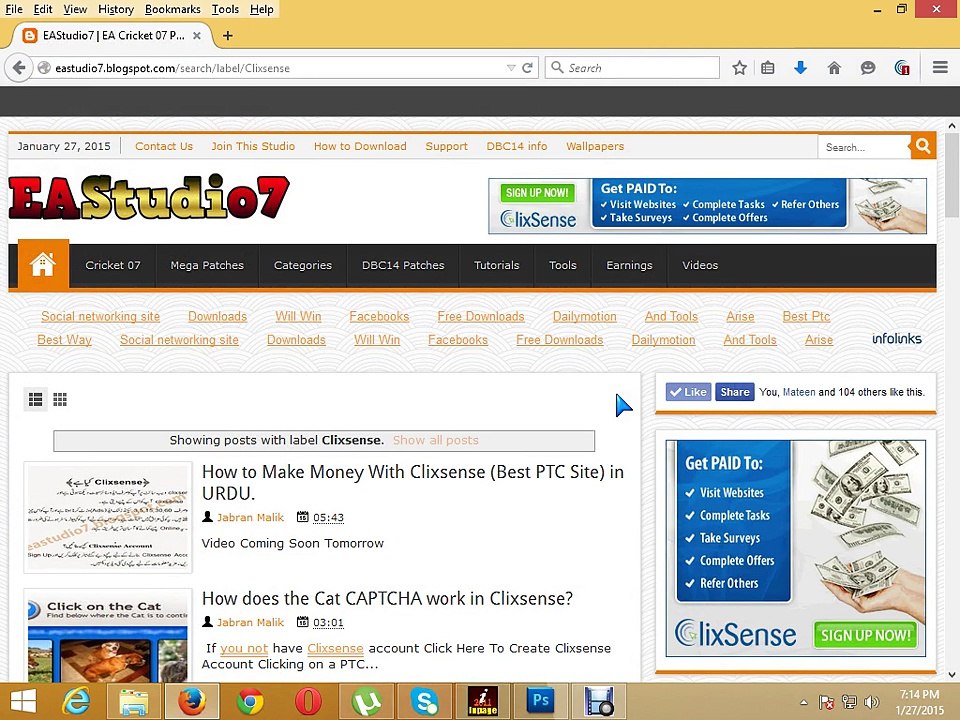This screenshot has width=960, height=720.
Task: Open Opera browser from taskbar
Action: 308,702
